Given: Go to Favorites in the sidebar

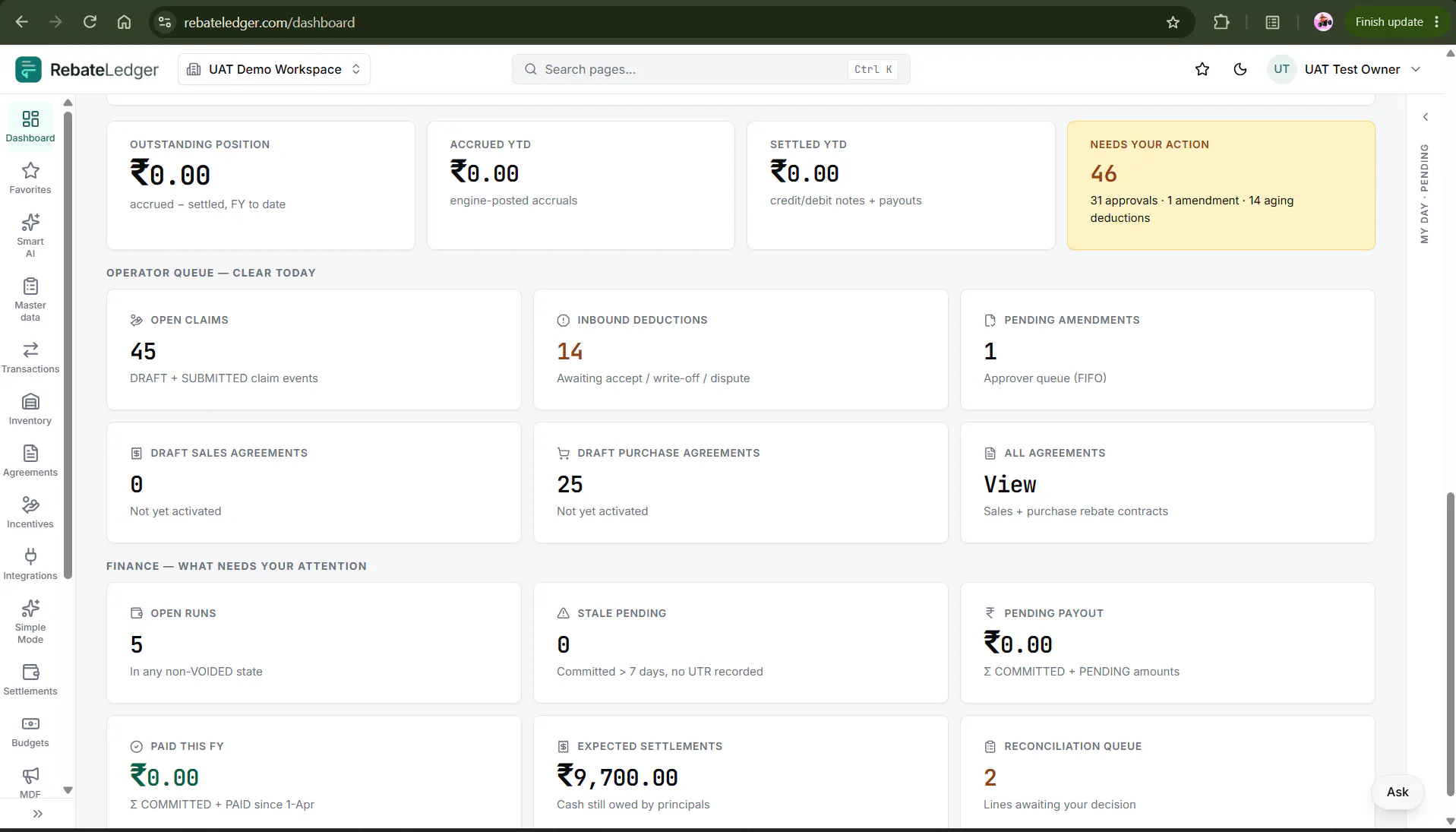Looking at the screenshot, I should pyautogui.click(x=30, y=178).
